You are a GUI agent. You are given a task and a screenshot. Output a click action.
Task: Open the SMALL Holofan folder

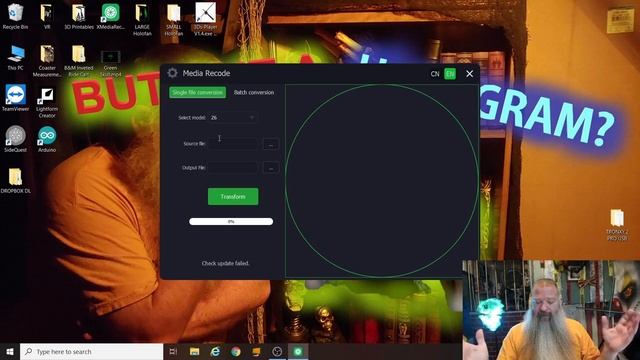click(x=173, y=20)
